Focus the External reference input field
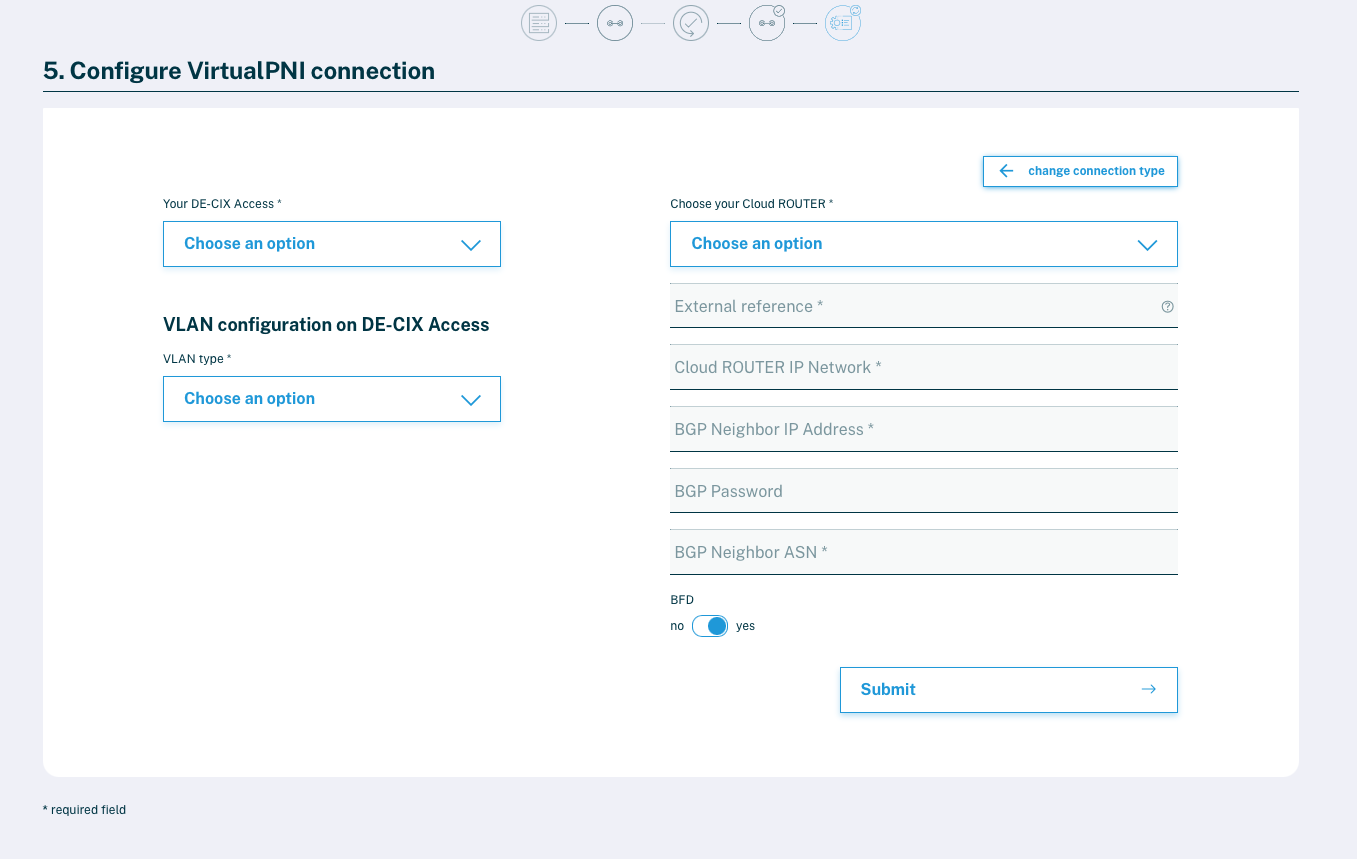 [x=924, y=306]
